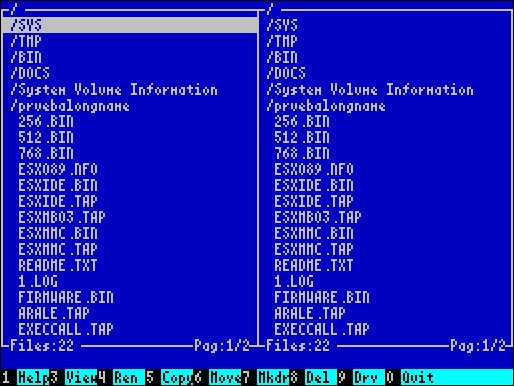Activate the Del command
Viewport: 514px width, 386px height.
pos(321,377)
